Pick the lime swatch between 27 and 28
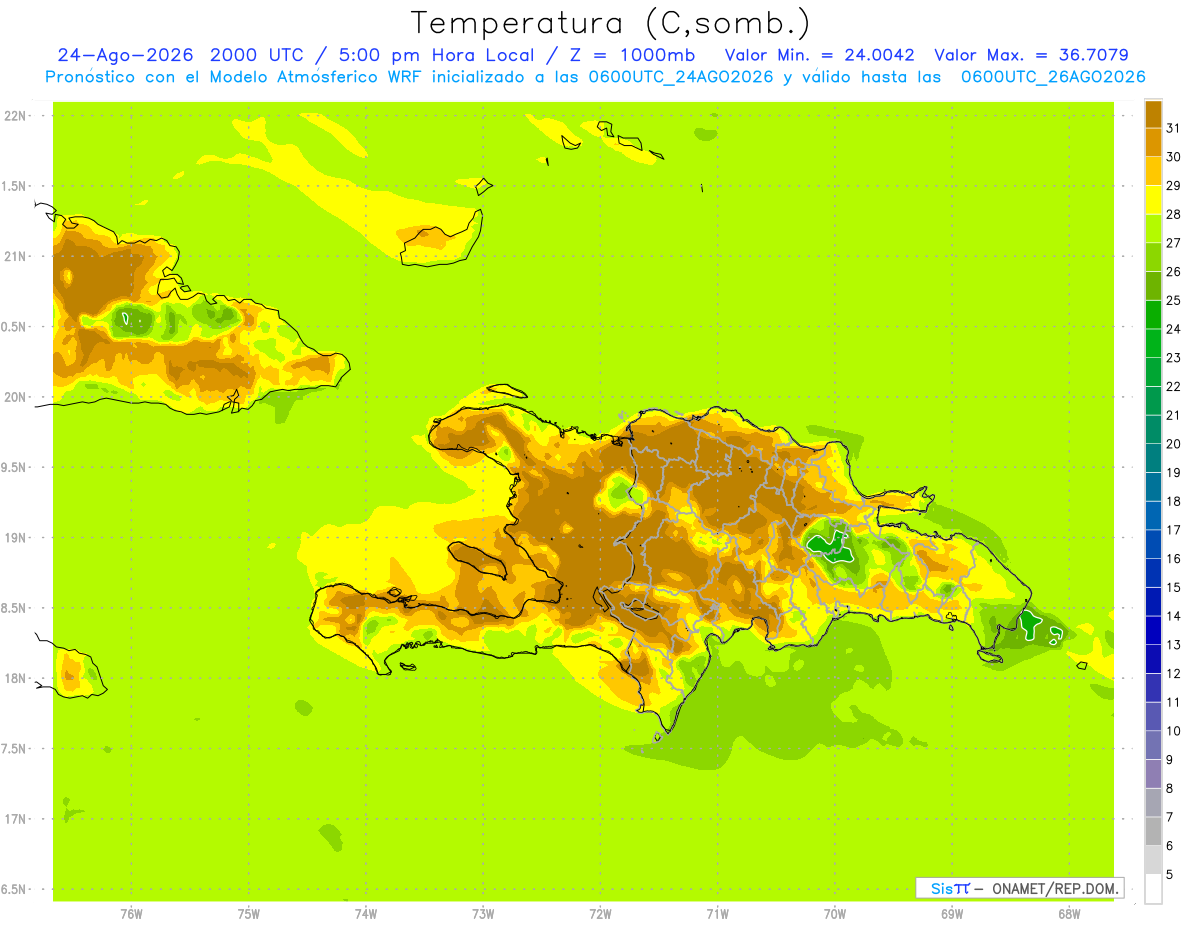 click(1153, 228)
